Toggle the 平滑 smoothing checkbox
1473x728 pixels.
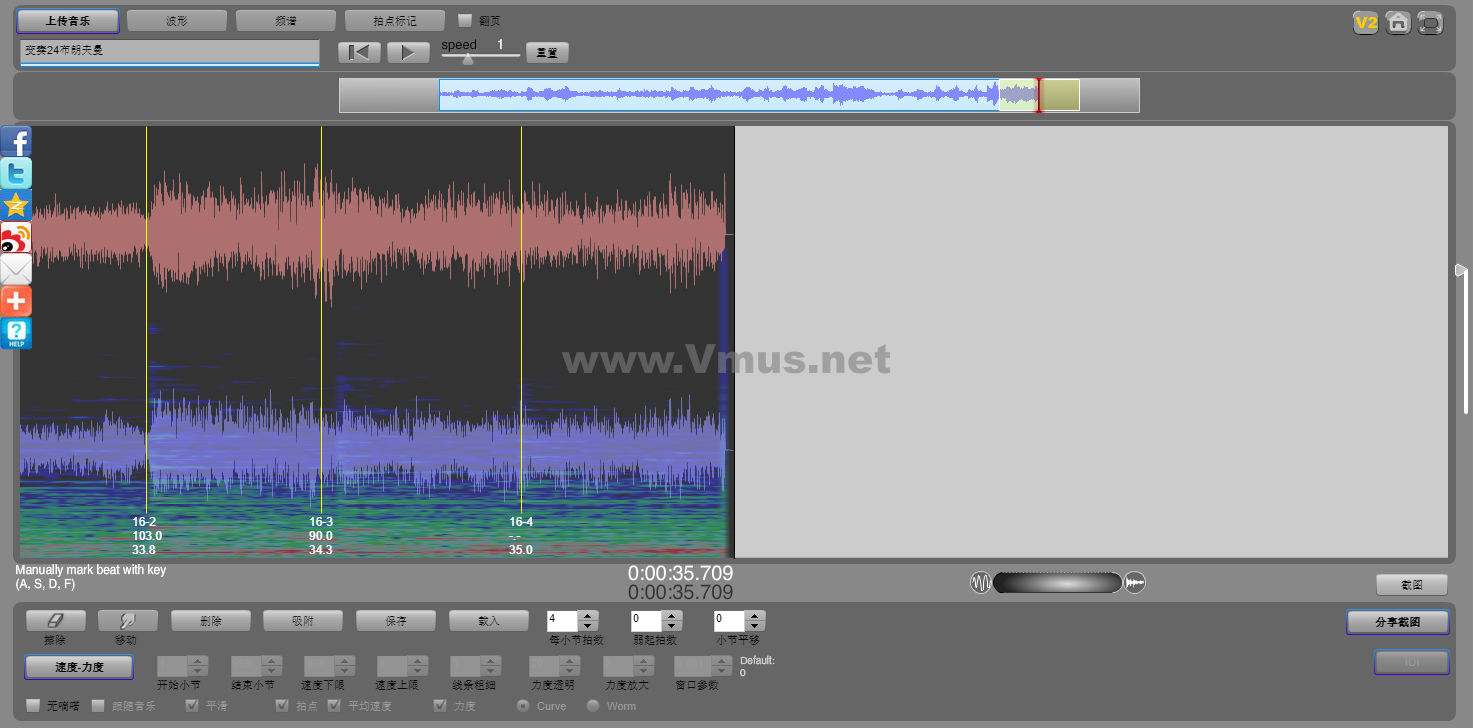point(193,706)
